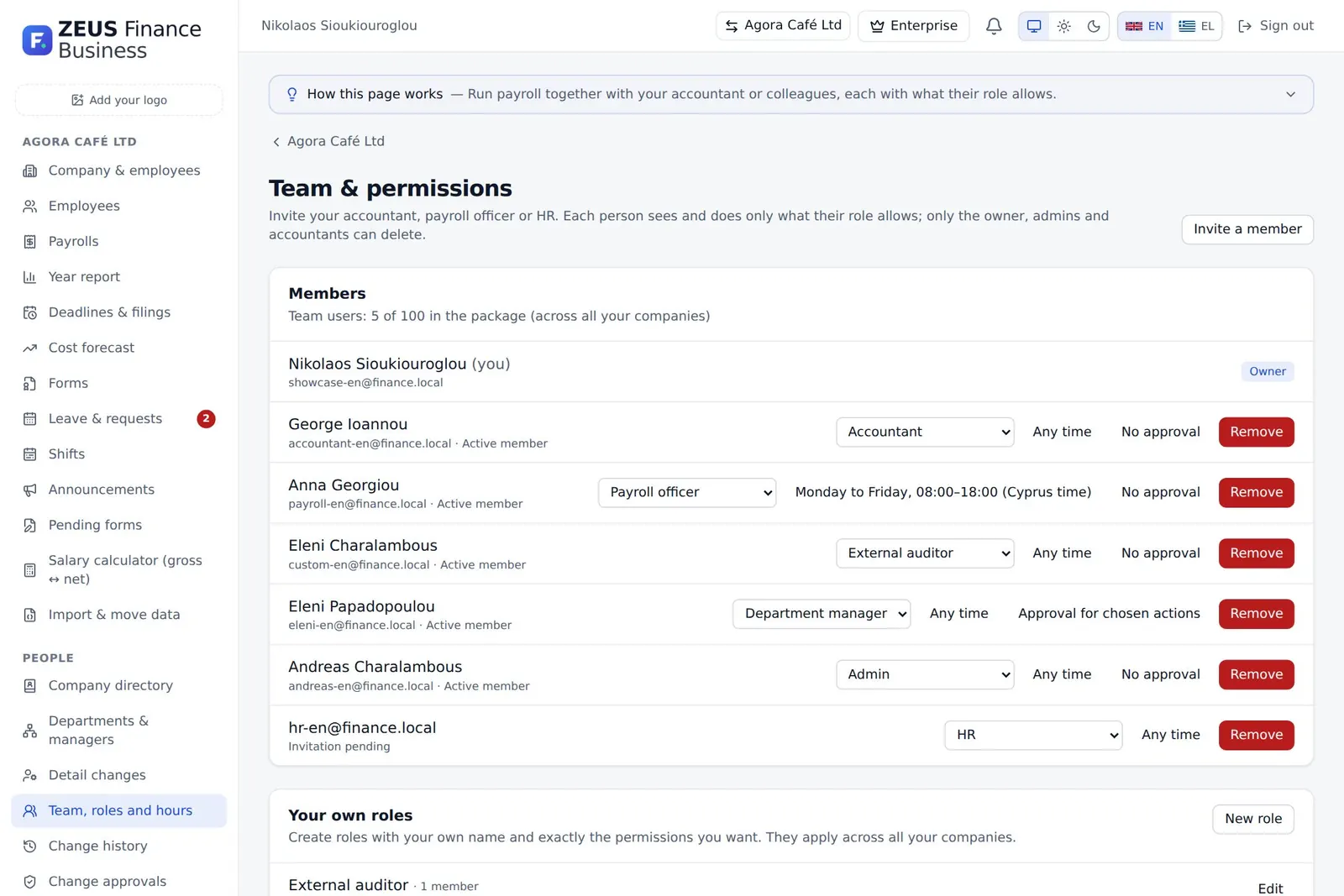Open the Agora Café Ltd company switcher
This screenshot has height=896, width=1344.
[x=783, y=26]
